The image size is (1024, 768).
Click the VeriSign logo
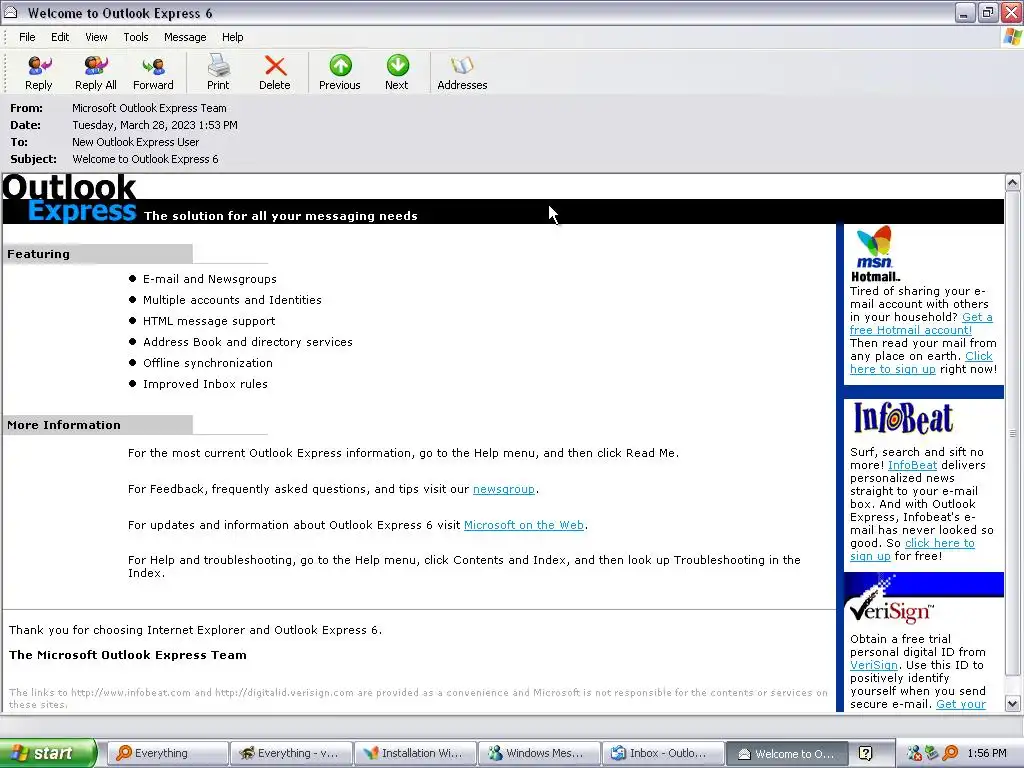892,602
